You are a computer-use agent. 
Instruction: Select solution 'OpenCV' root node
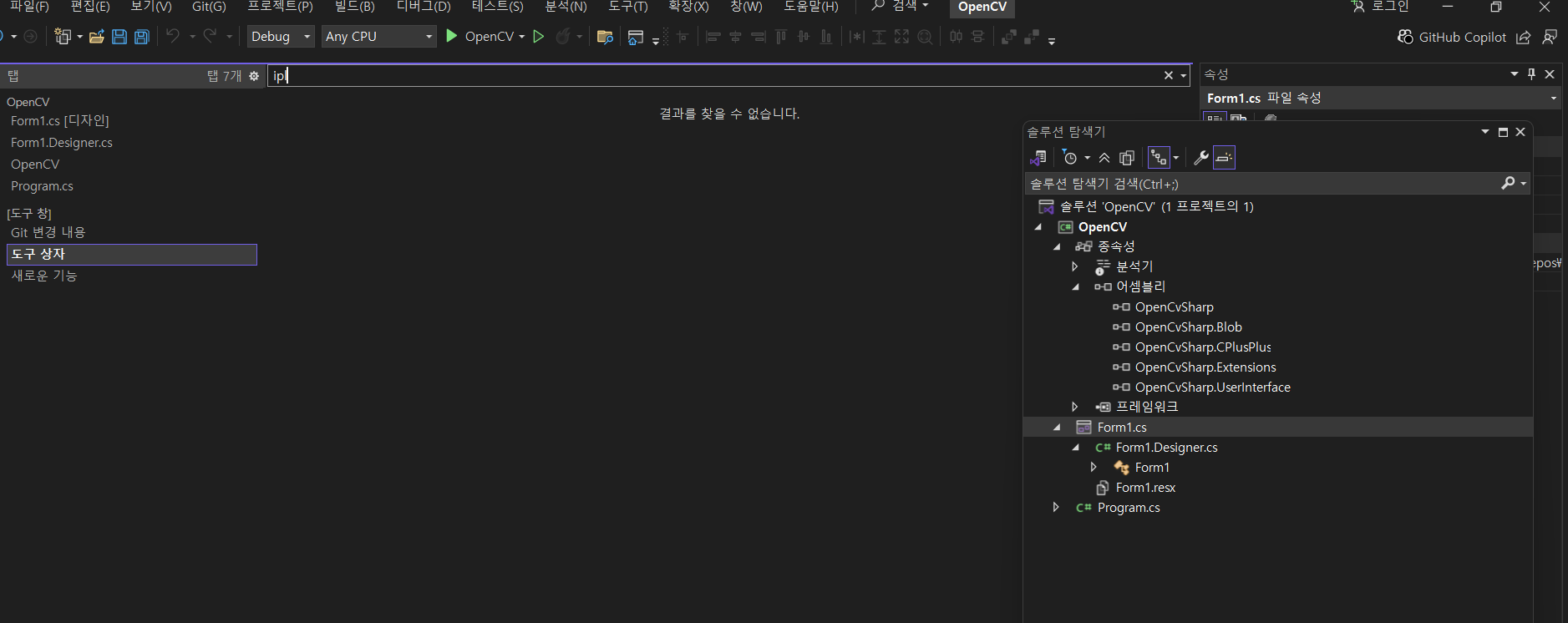1156,206
